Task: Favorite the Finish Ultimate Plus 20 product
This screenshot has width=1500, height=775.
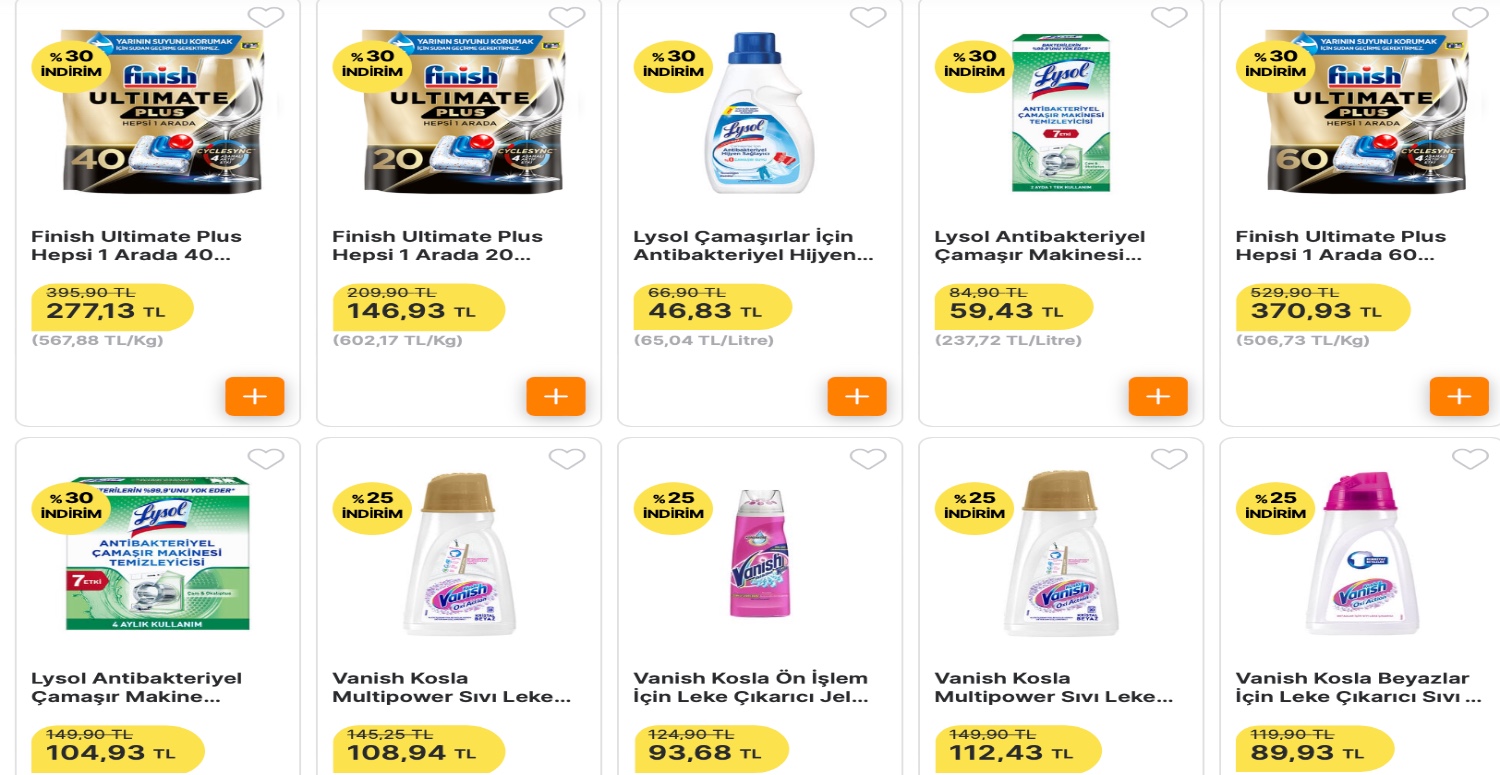Action: click(567, 17)
